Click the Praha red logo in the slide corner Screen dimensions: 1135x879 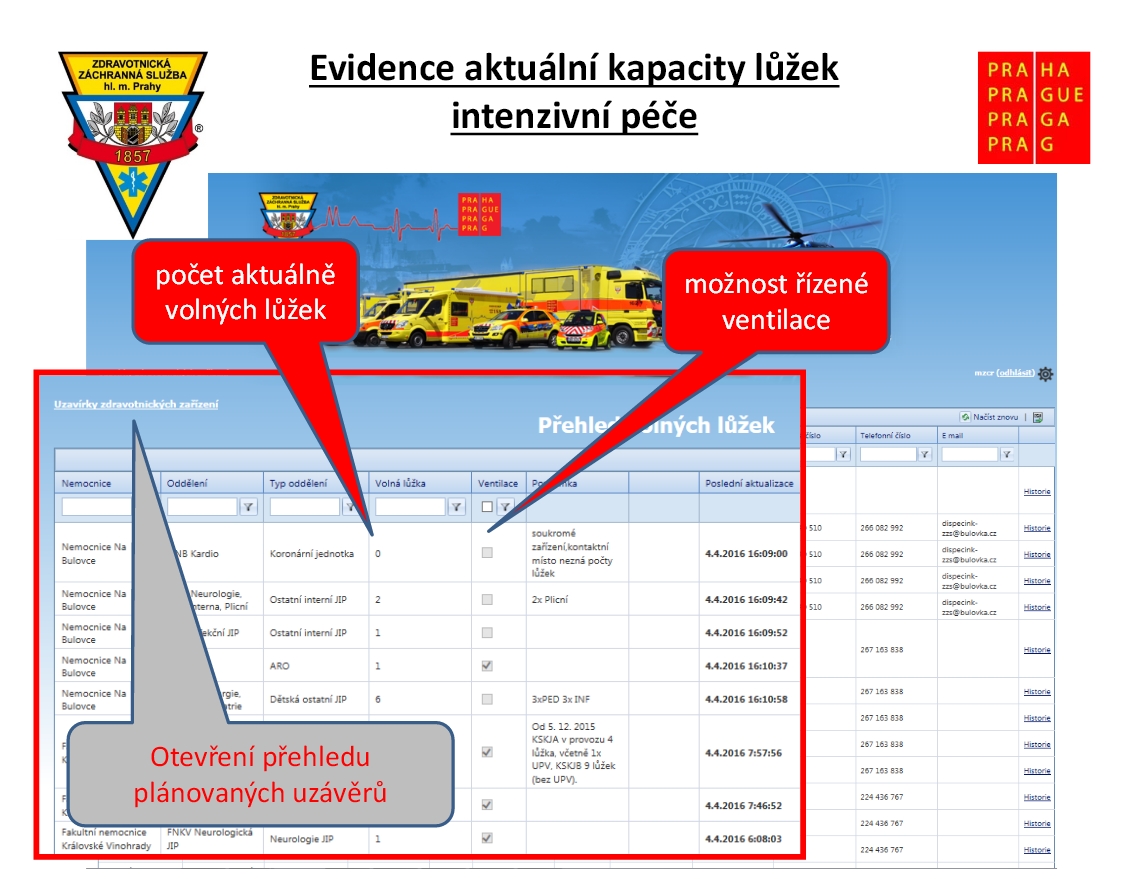1033,108
